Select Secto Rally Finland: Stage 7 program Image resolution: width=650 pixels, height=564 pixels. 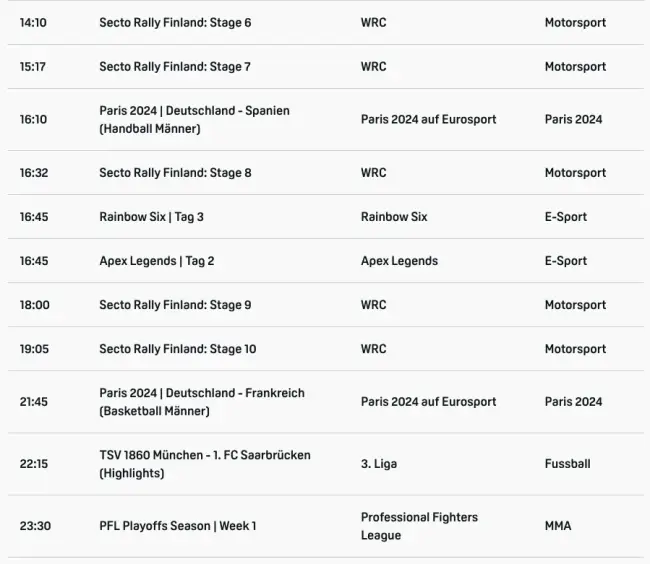point(175,67)
